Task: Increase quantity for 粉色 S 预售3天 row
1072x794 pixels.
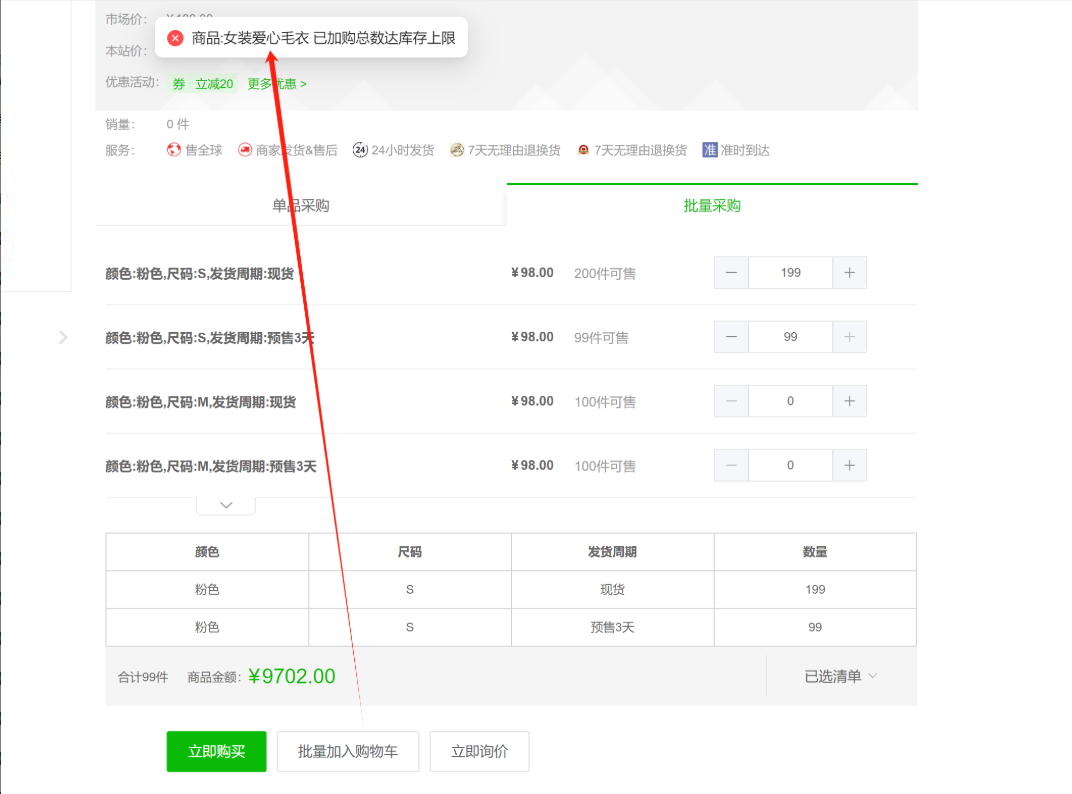Action: [849, 337]
